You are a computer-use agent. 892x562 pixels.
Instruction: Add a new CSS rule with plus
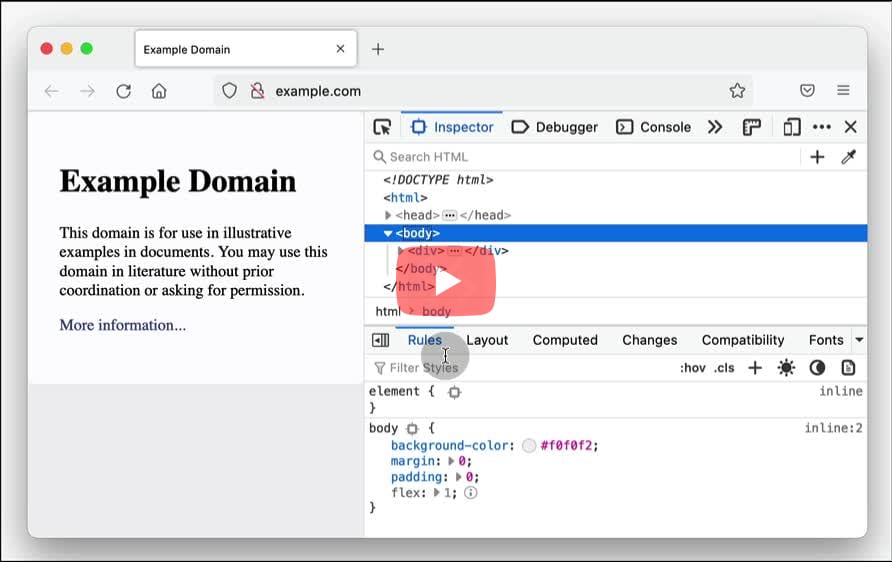[755, 368]
